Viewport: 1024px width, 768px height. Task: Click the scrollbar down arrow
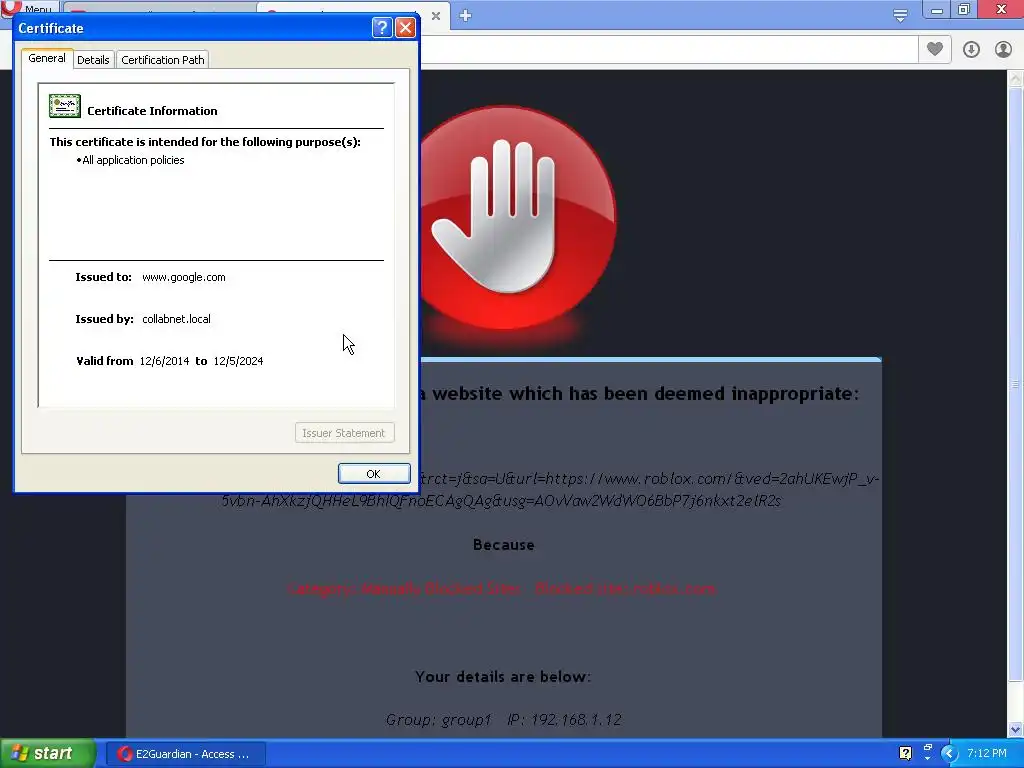(x=1016, y=729)
